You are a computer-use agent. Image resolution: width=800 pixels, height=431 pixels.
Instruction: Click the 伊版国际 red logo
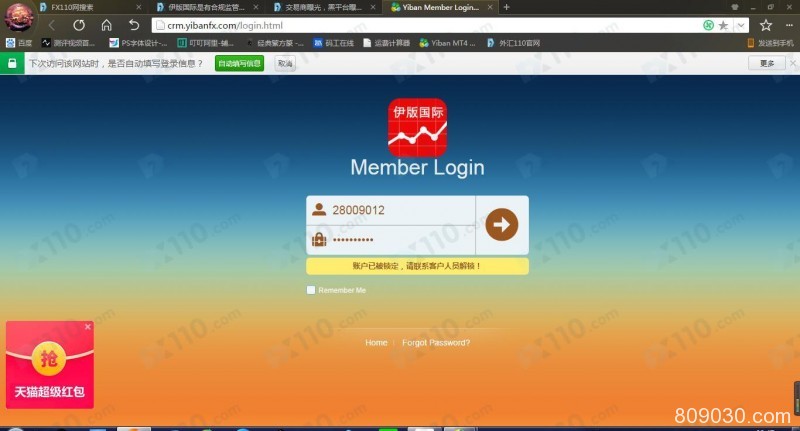point(417,128)
